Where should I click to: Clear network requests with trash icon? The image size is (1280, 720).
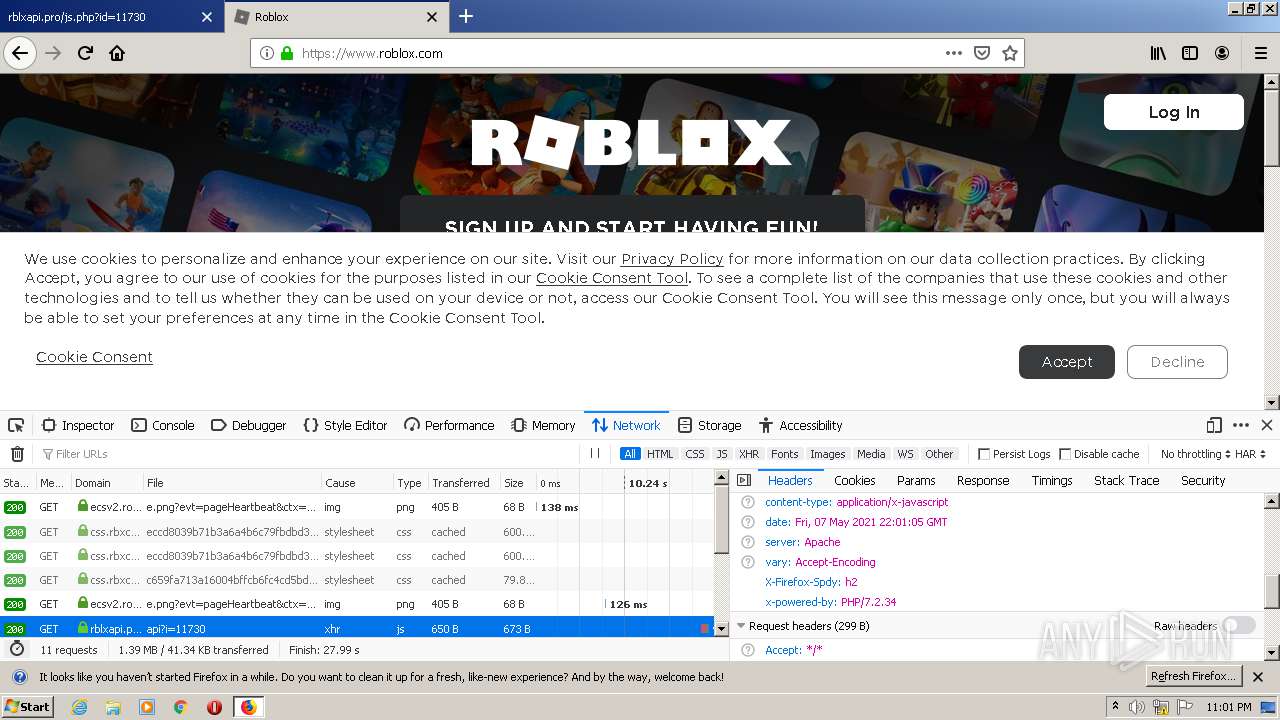coord(17,454)
